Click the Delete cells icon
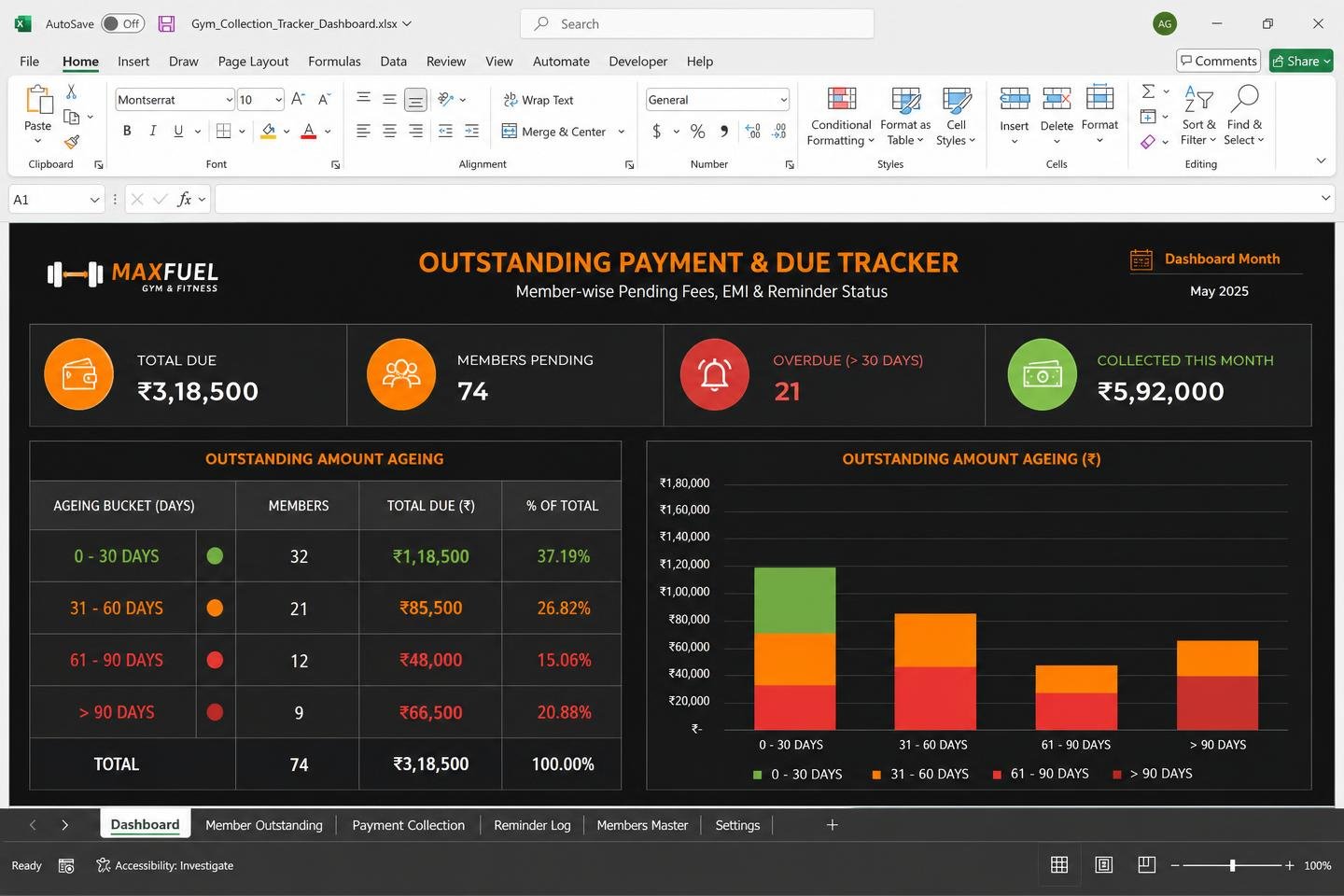 (x=1057, y=99)
